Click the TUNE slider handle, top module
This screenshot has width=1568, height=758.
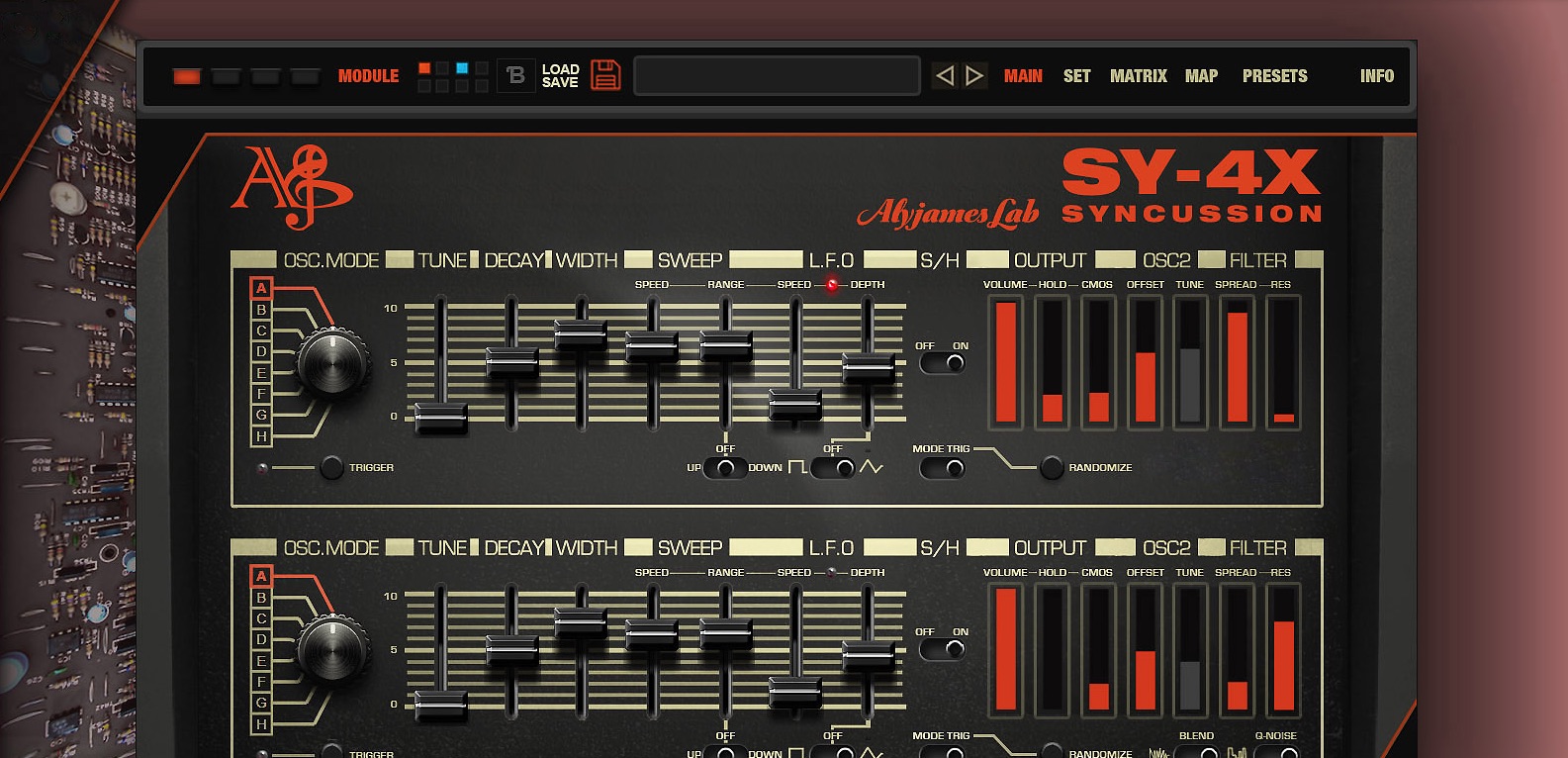[441, 418]
